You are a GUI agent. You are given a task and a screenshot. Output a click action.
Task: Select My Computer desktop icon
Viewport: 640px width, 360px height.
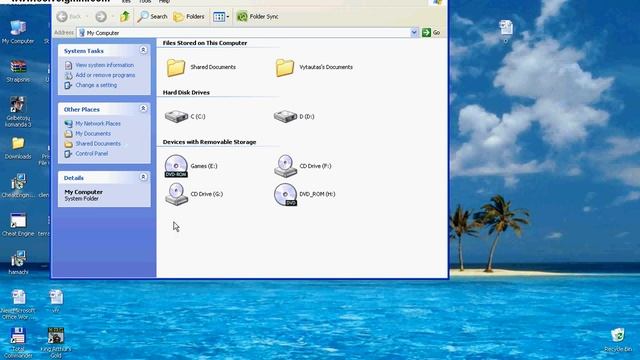[x=18, y=28]
